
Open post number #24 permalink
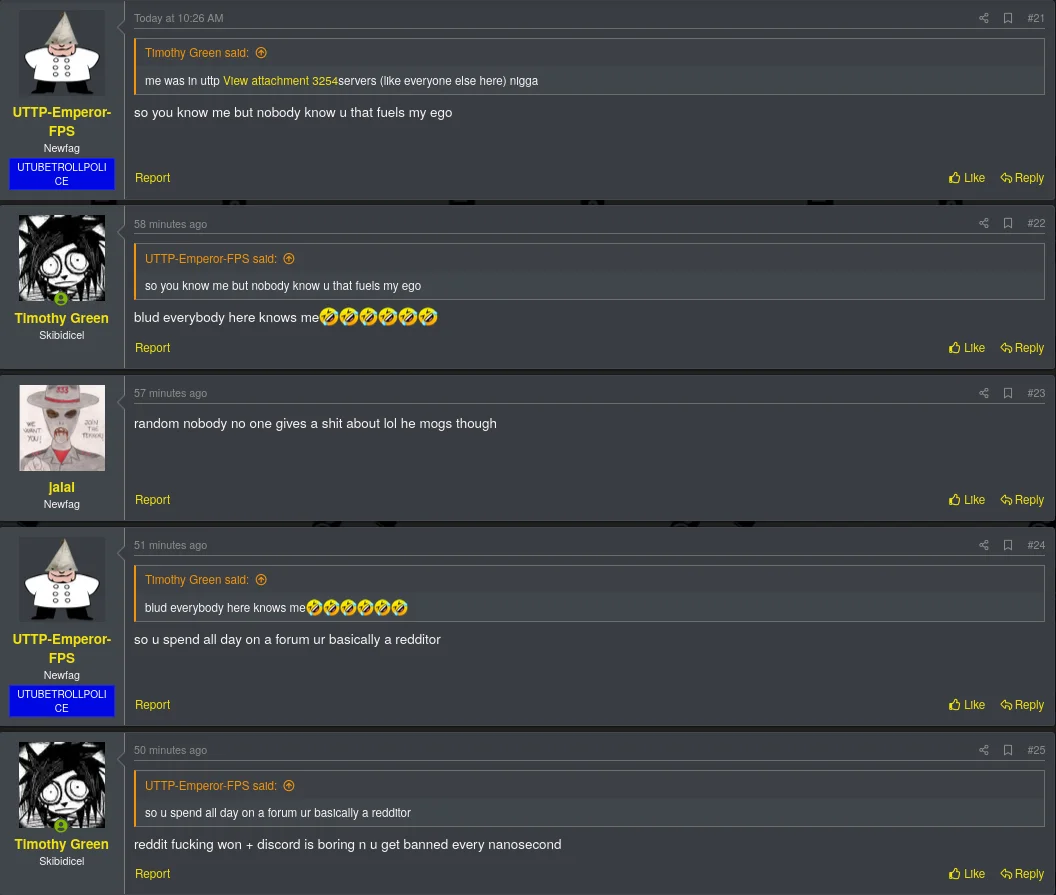point(1036,545)
